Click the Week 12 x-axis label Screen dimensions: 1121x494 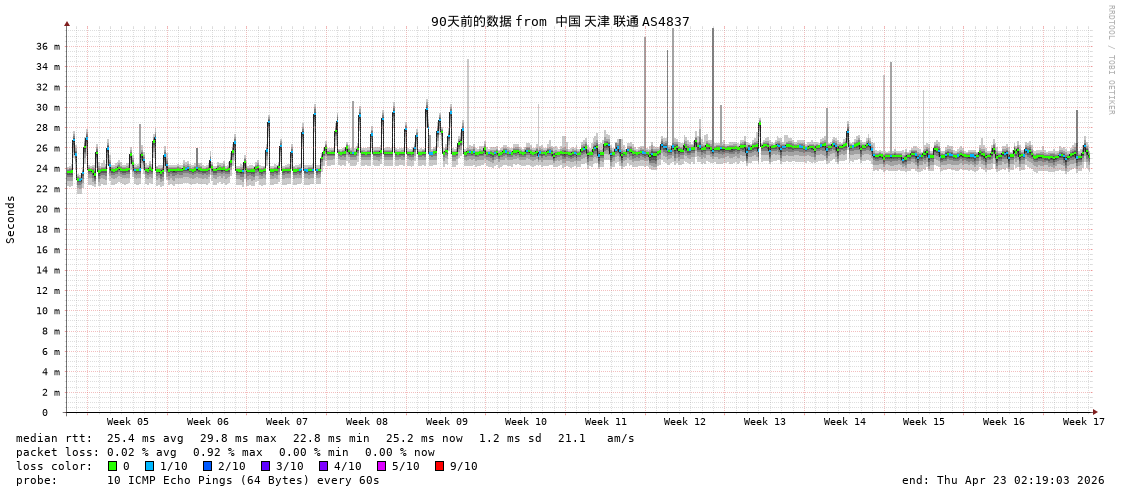click(x=685, y=422)
